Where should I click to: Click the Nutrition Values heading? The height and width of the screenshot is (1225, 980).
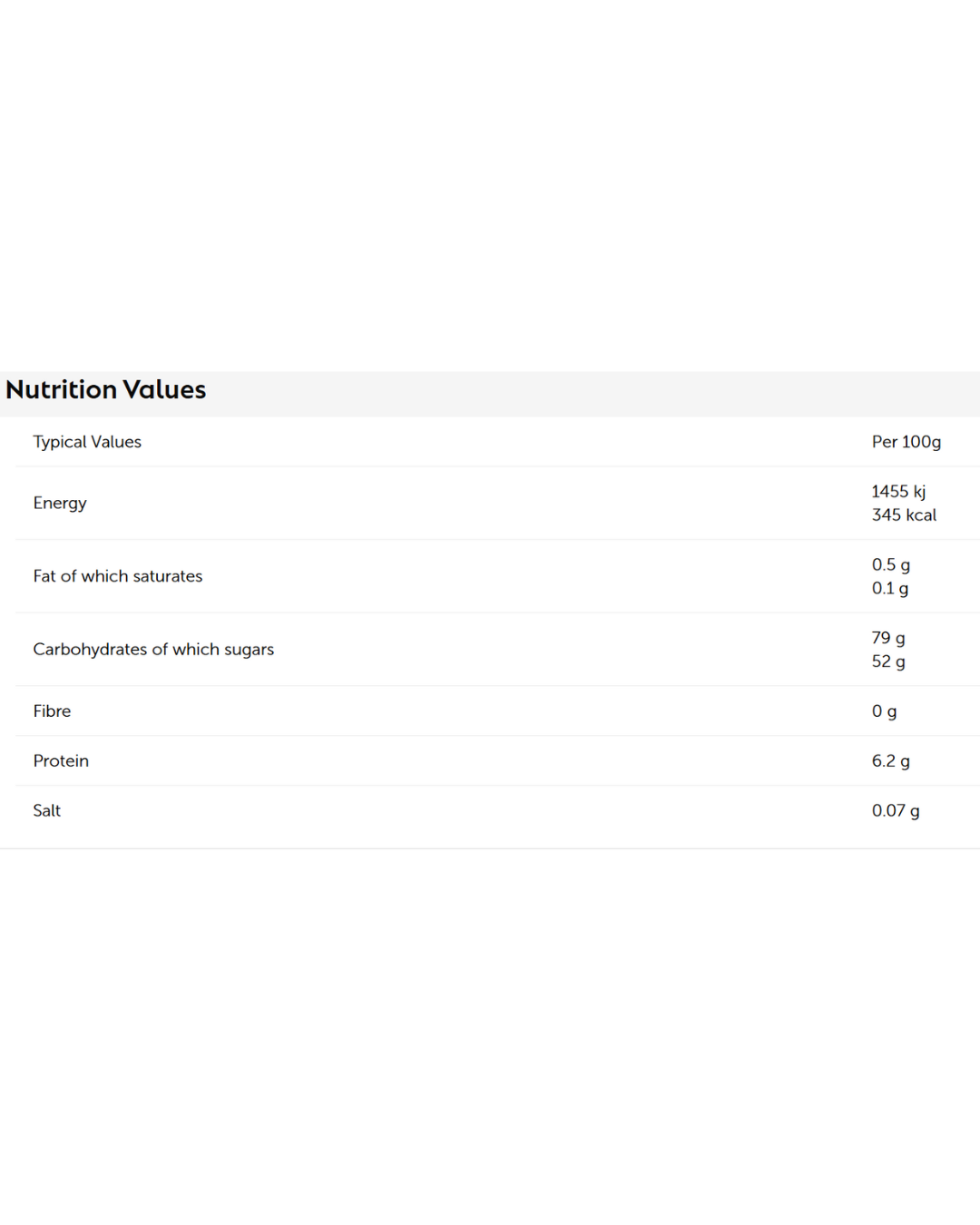click(x=106, y=390)
